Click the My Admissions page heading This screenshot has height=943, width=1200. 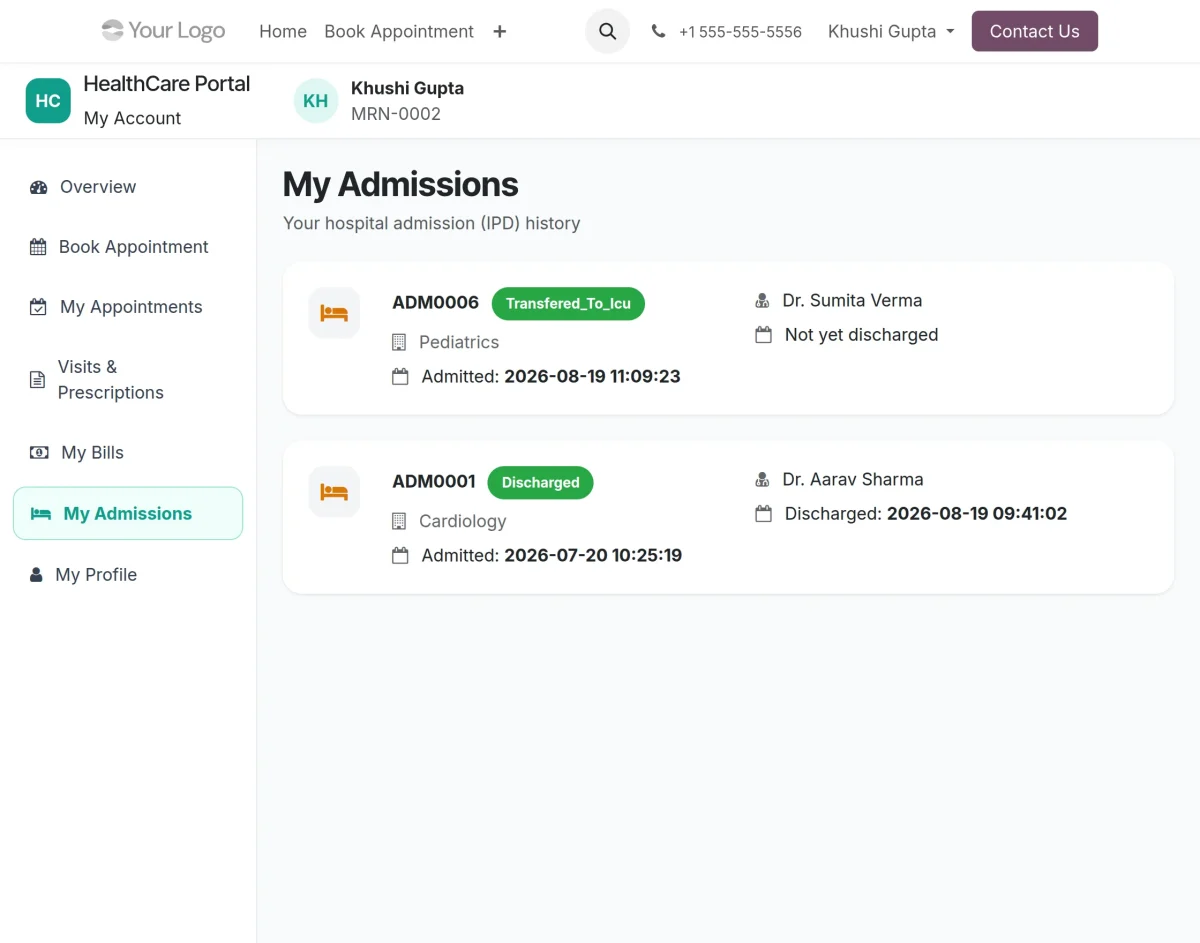(x=401, y=184)
